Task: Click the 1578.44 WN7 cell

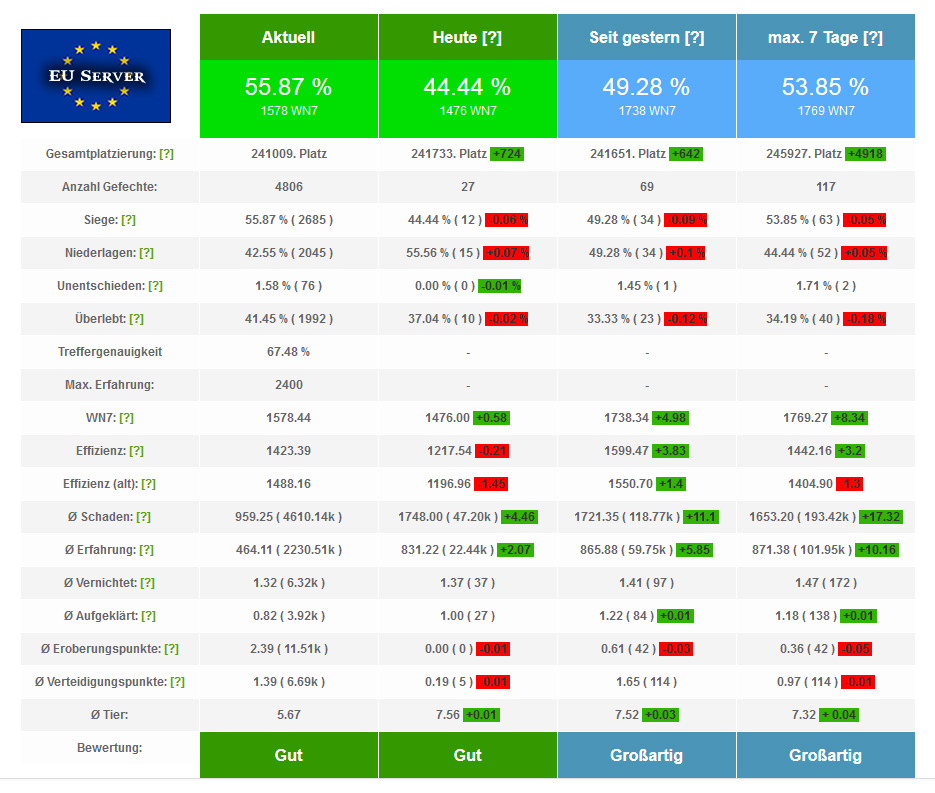Action: [x=289, y=418]
